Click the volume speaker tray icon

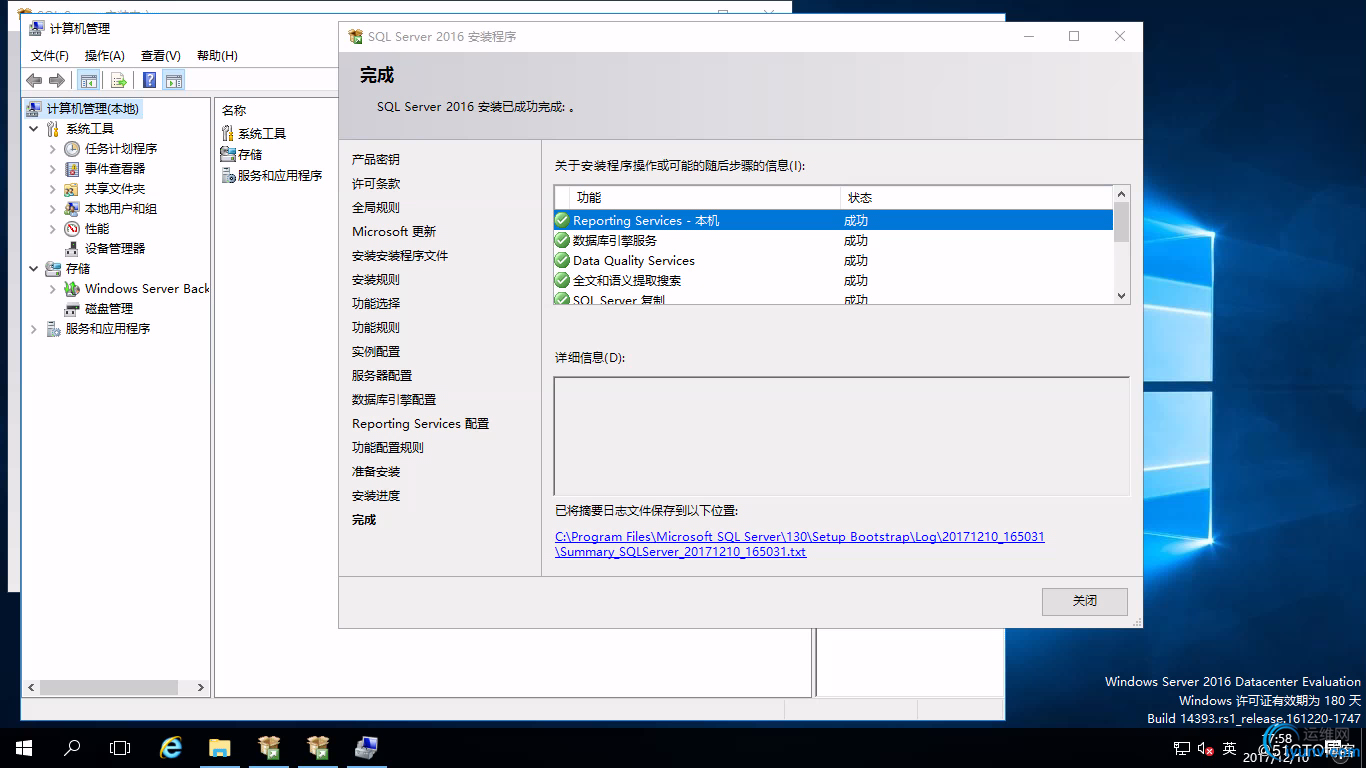point(1205,748)
